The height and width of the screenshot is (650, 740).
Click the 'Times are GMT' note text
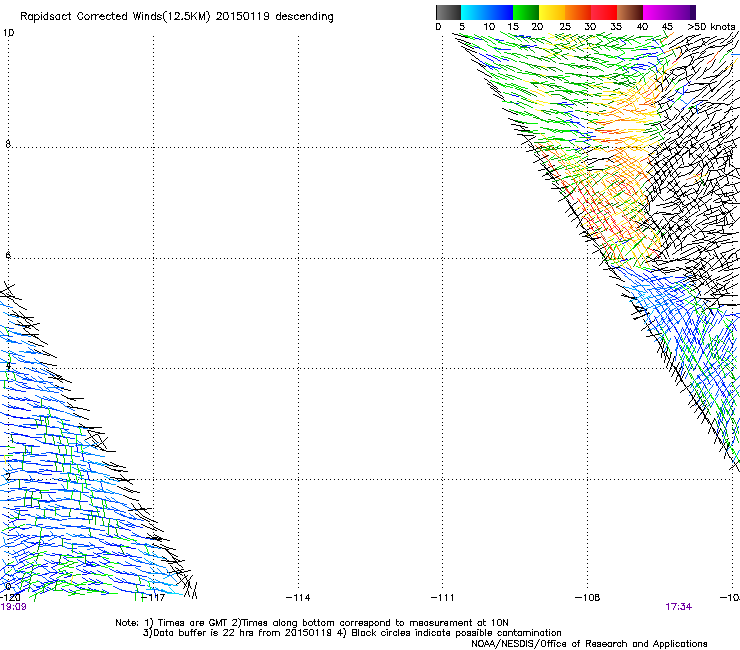point(193,623)
